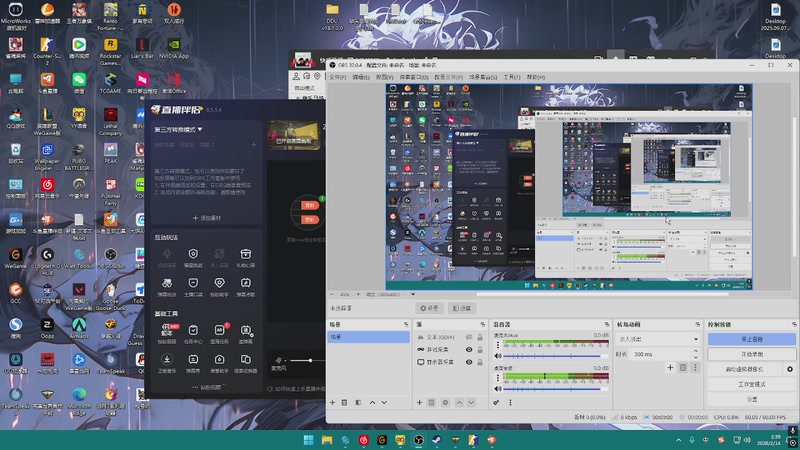Viewport: 800px width, 450px height.
Task: Mute the Desktop Audio speaker icon
Action: tap(498, 389)
